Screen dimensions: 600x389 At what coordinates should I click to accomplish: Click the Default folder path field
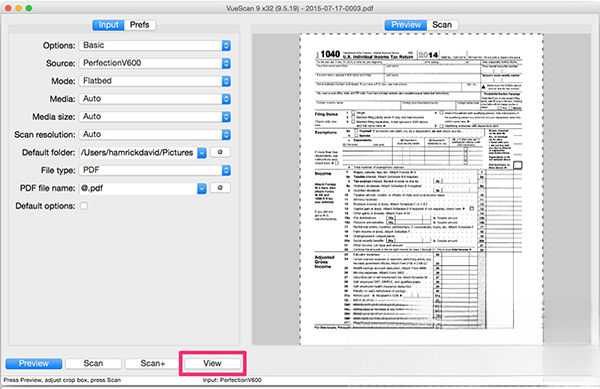click(138, 153)
